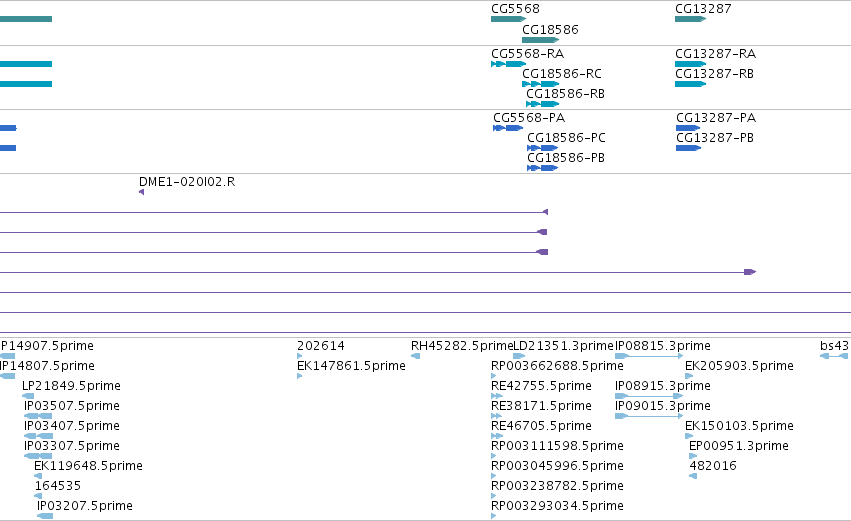Select the CG13287 gene label
This screenshot has width=851, height=521.
703,9
